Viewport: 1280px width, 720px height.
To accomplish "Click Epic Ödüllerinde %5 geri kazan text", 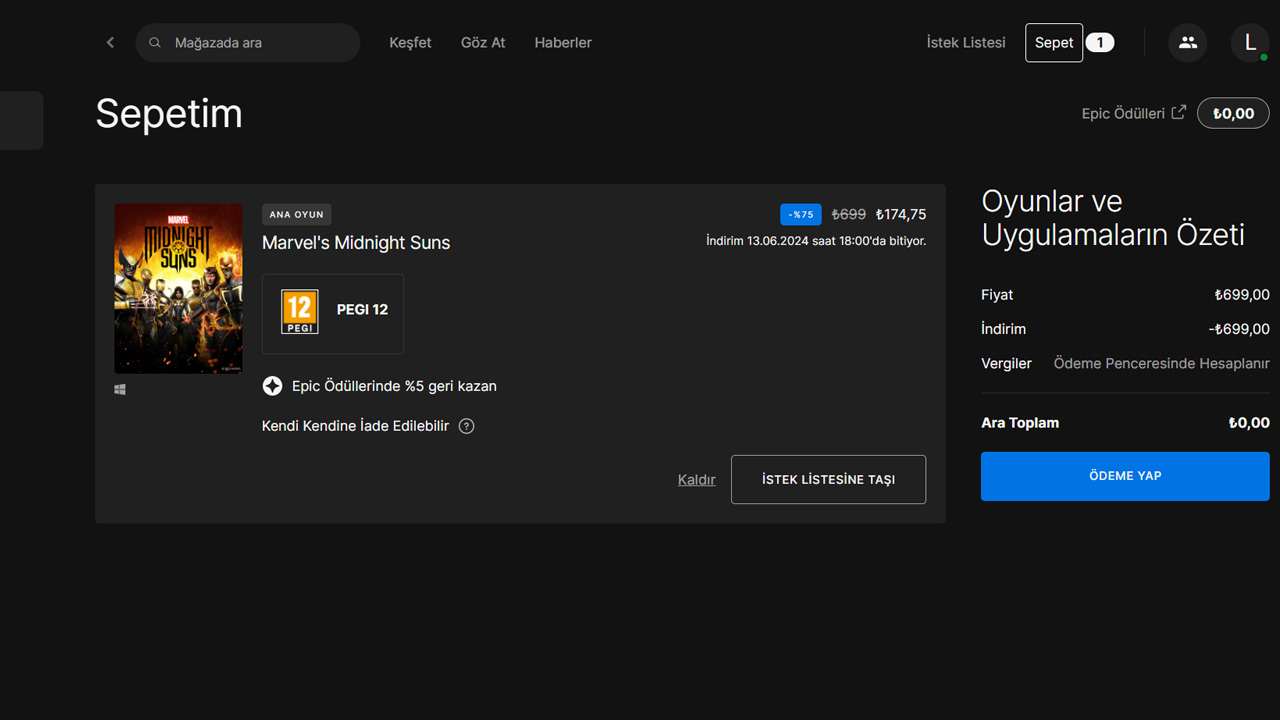I will (x=394, y=386).
